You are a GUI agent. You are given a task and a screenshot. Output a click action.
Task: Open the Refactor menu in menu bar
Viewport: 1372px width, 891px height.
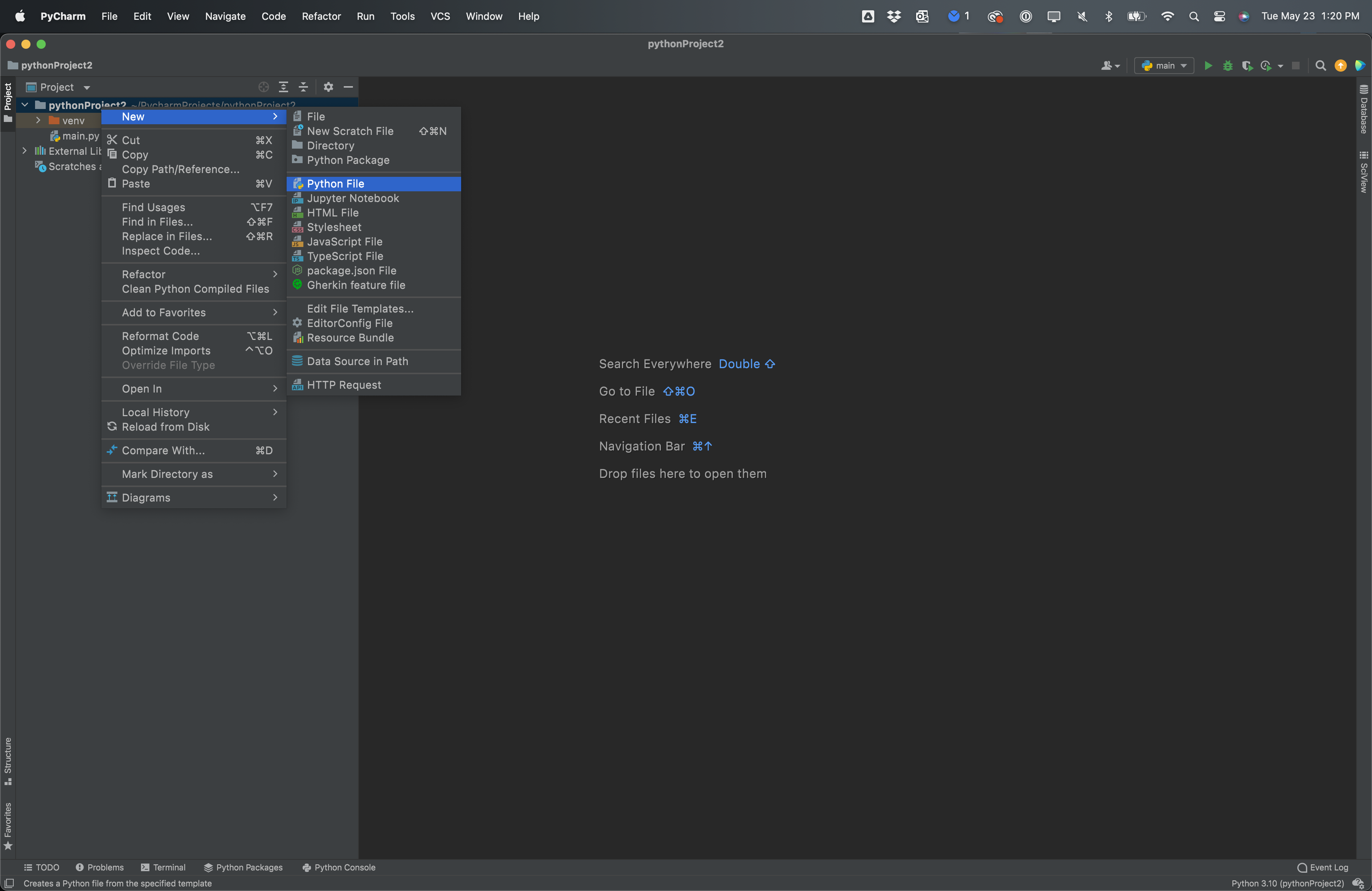(321, 16)
